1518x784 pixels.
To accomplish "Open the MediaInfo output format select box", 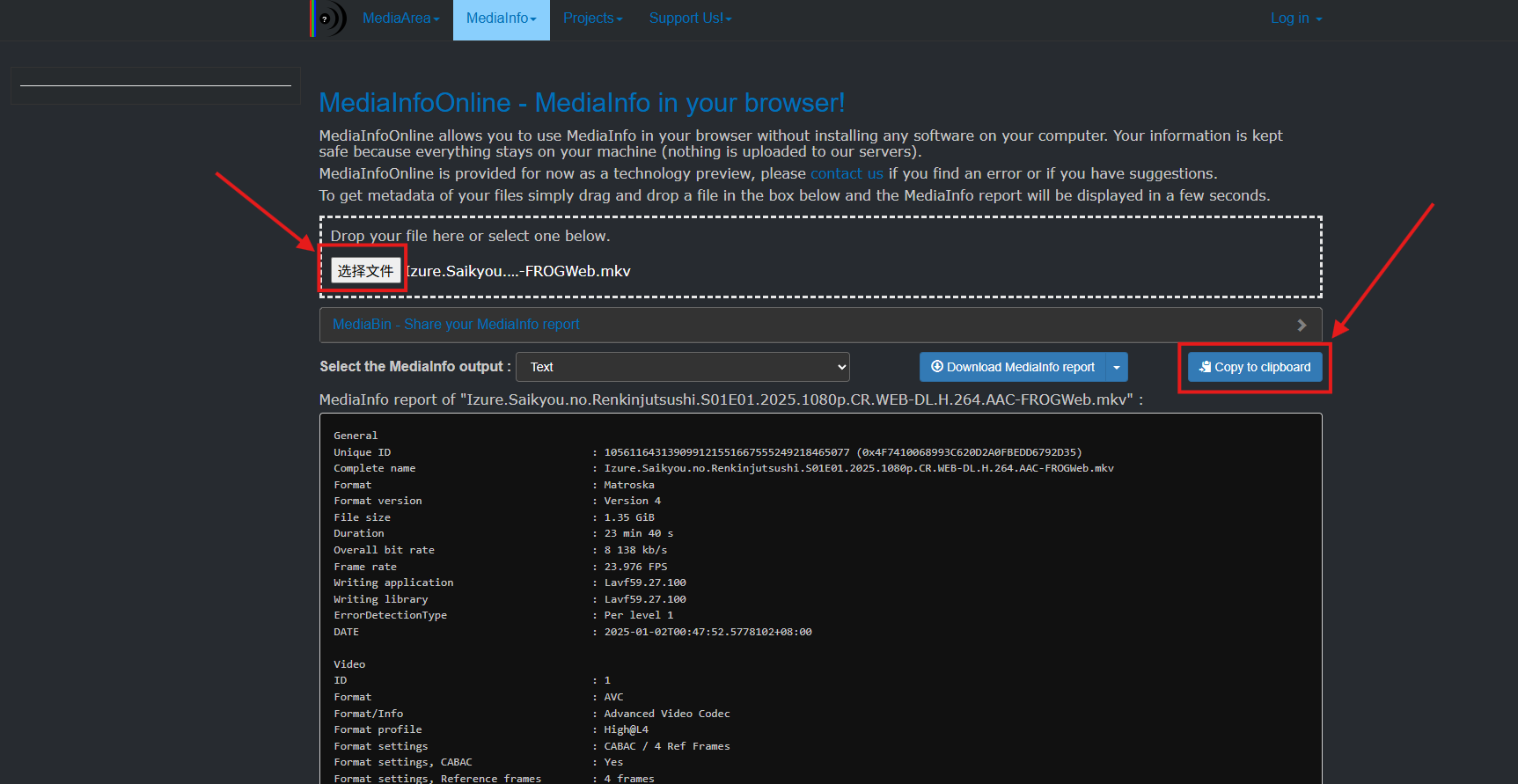I will point(682,367).
